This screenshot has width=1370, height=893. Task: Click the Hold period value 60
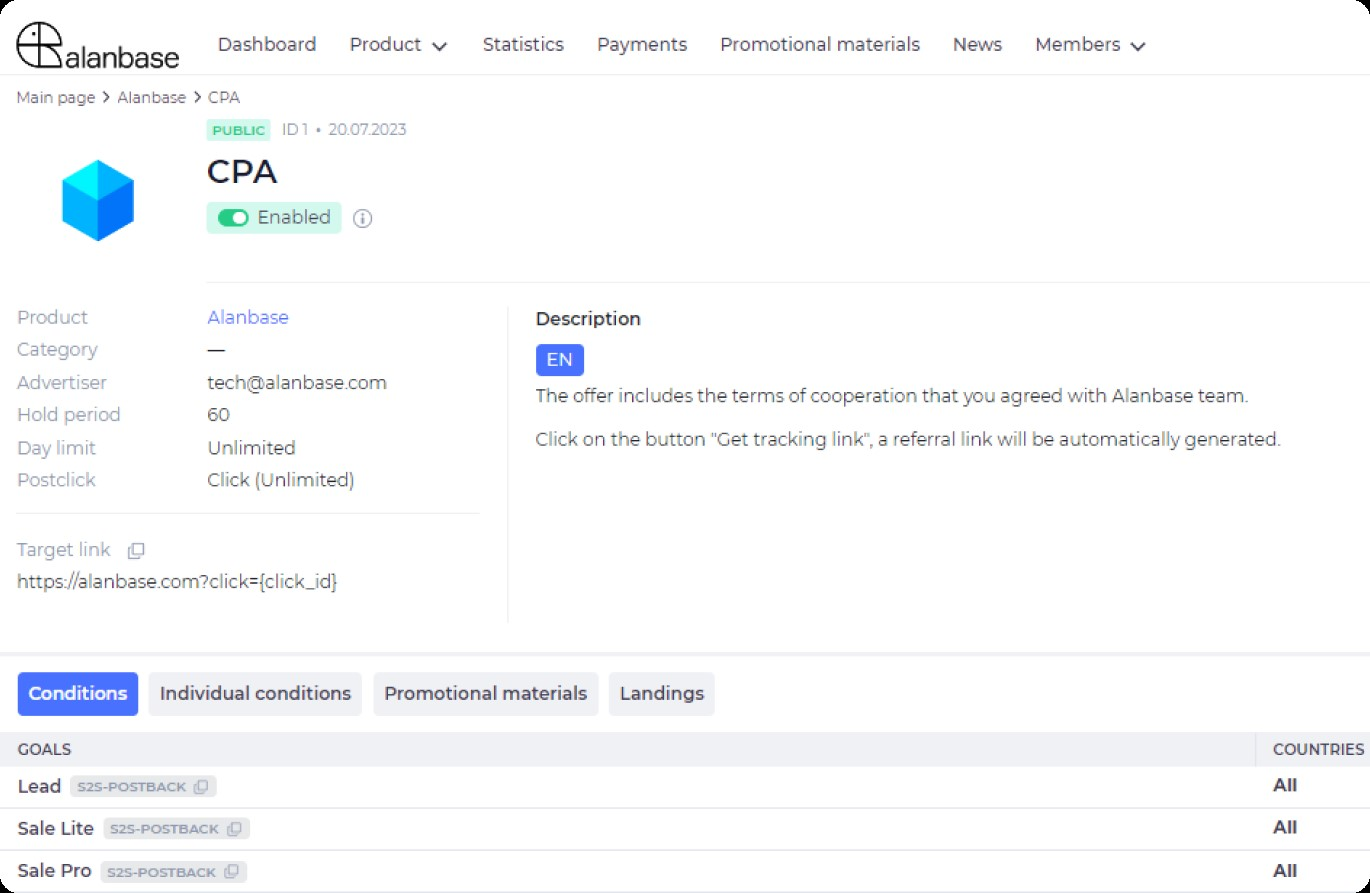coord(218,415)
